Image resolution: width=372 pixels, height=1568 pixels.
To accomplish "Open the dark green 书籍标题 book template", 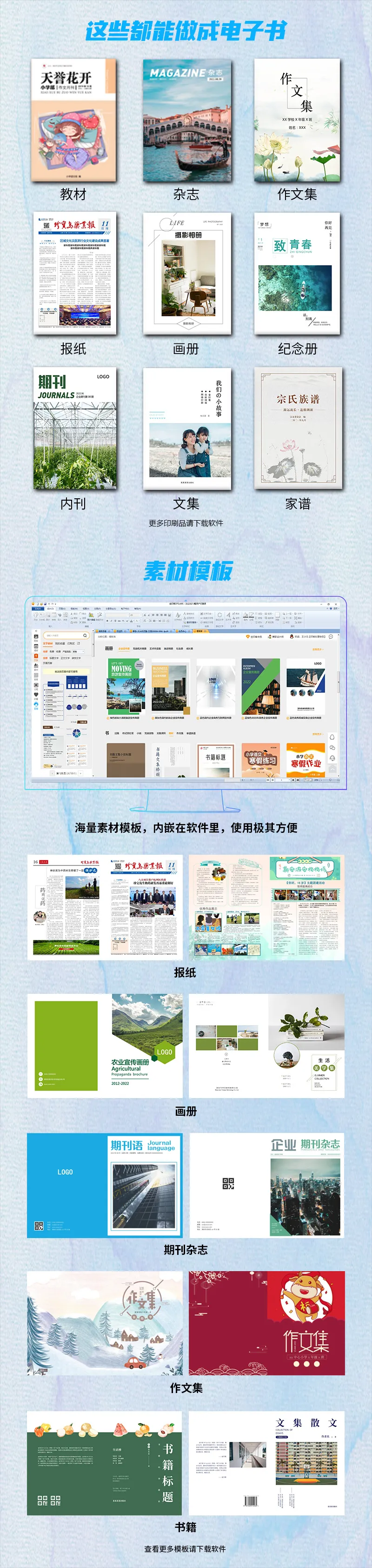I will (105, 1463).
